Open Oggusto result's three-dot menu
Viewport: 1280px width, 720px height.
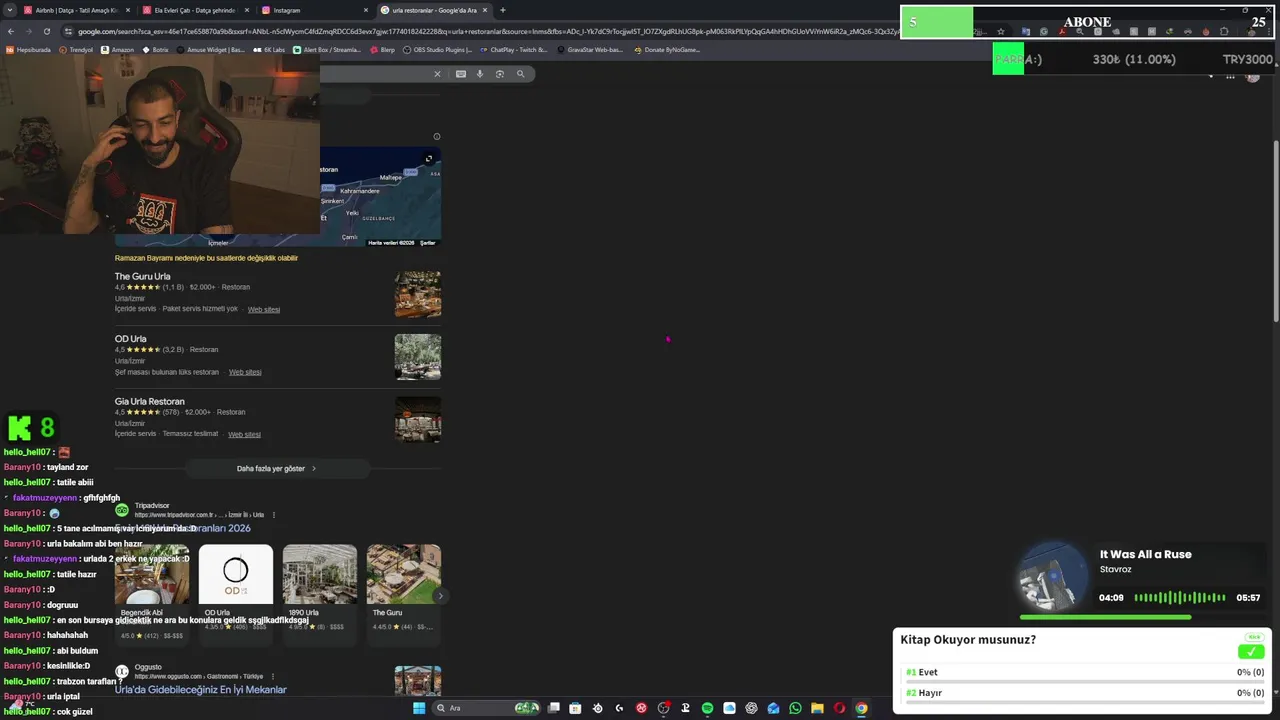274,676
